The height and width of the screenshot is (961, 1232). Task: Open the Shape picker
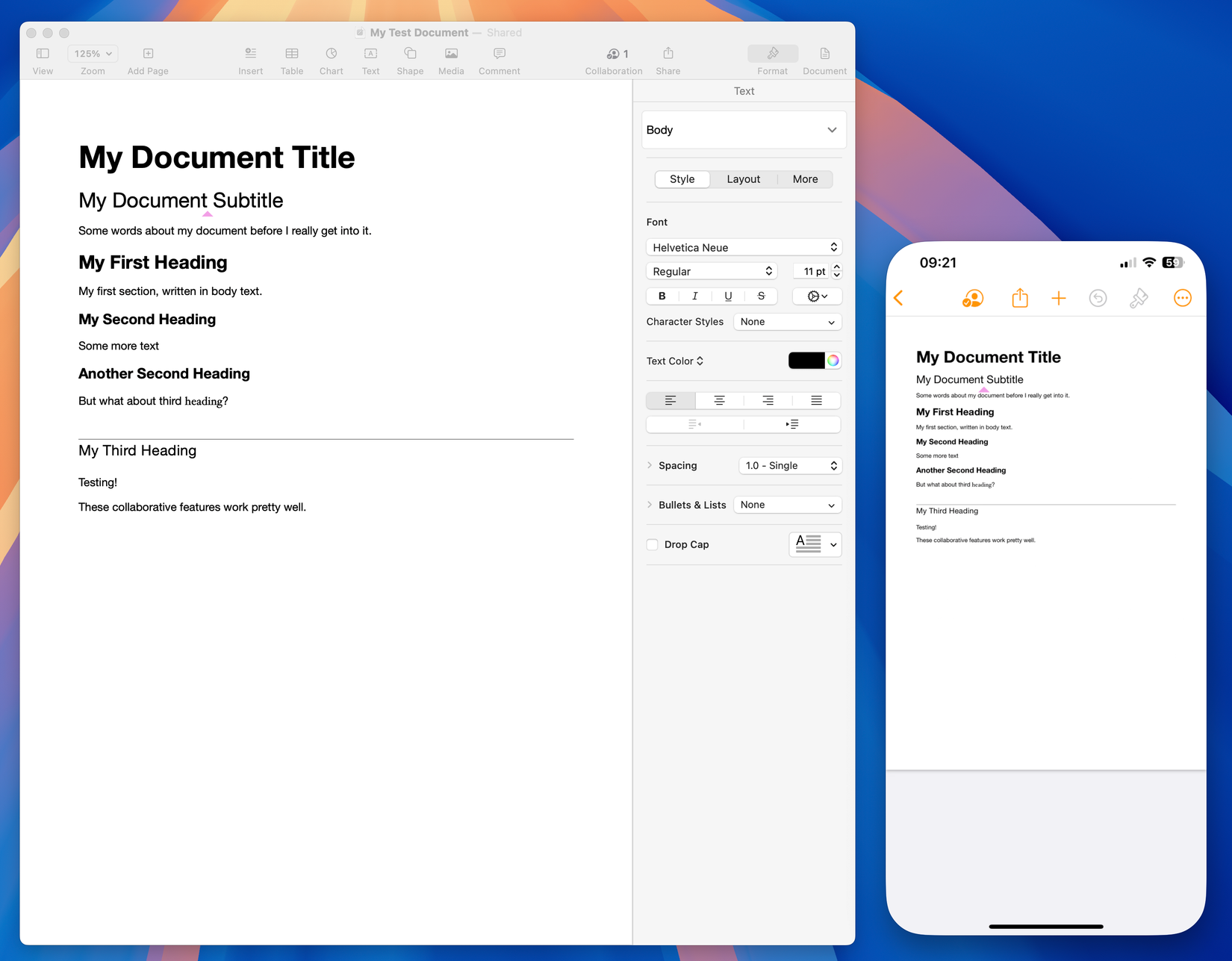tap(410, 59)
